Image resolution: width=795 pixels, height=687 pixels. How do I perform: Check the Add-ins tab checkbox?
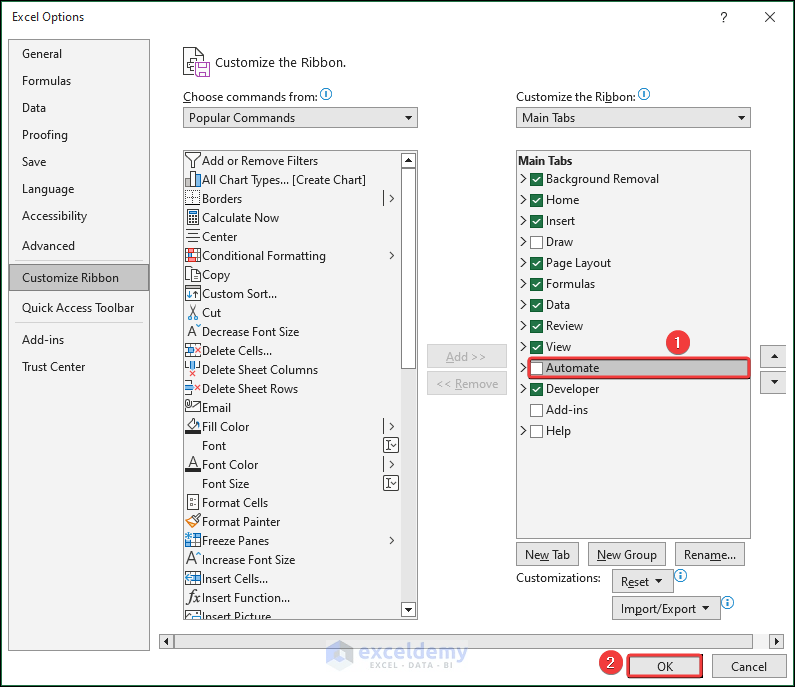[536, 410]
